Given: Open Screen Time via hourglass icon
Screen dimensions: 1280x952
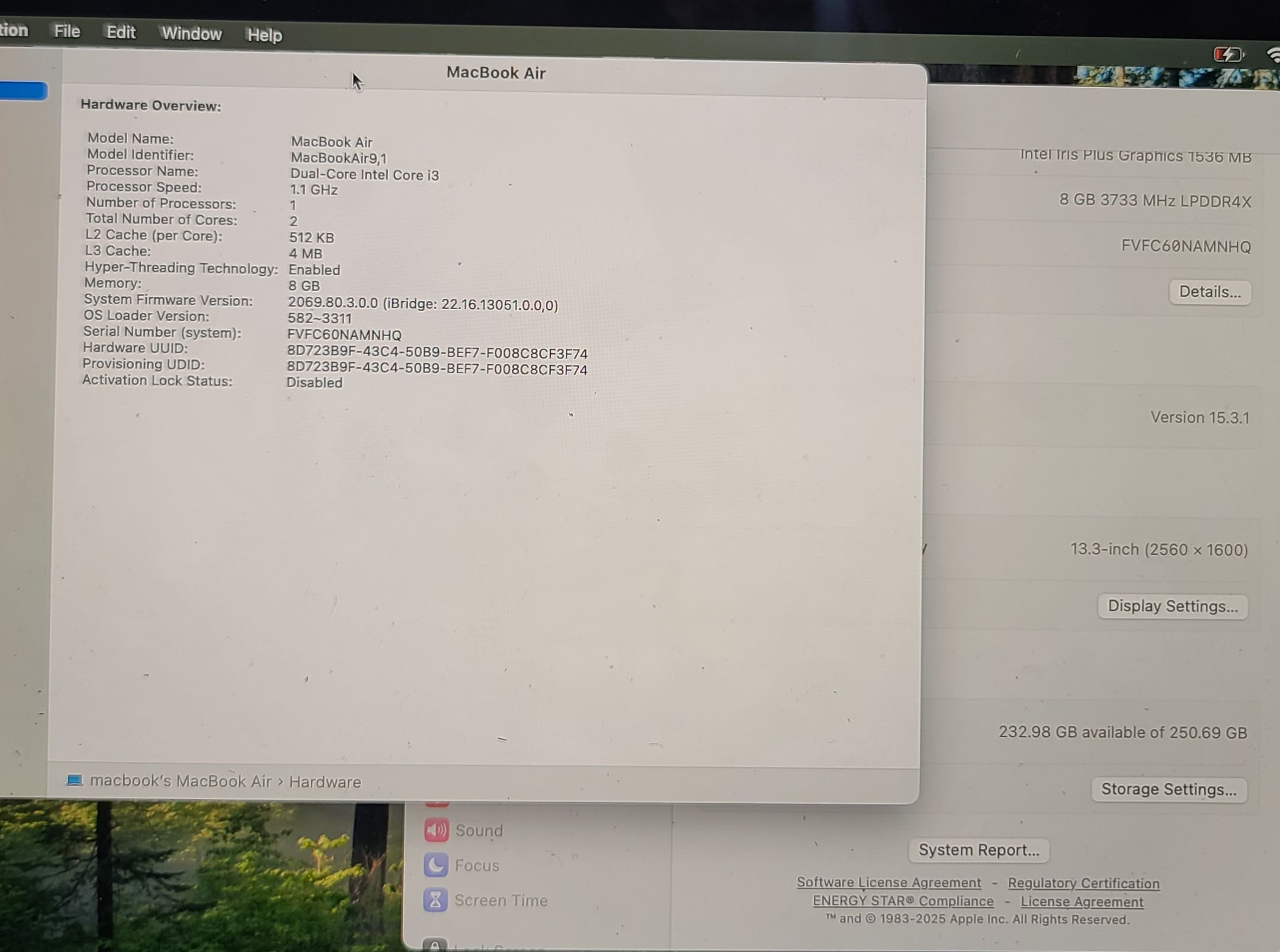Looking at the screenshot, I should point(435,900).
